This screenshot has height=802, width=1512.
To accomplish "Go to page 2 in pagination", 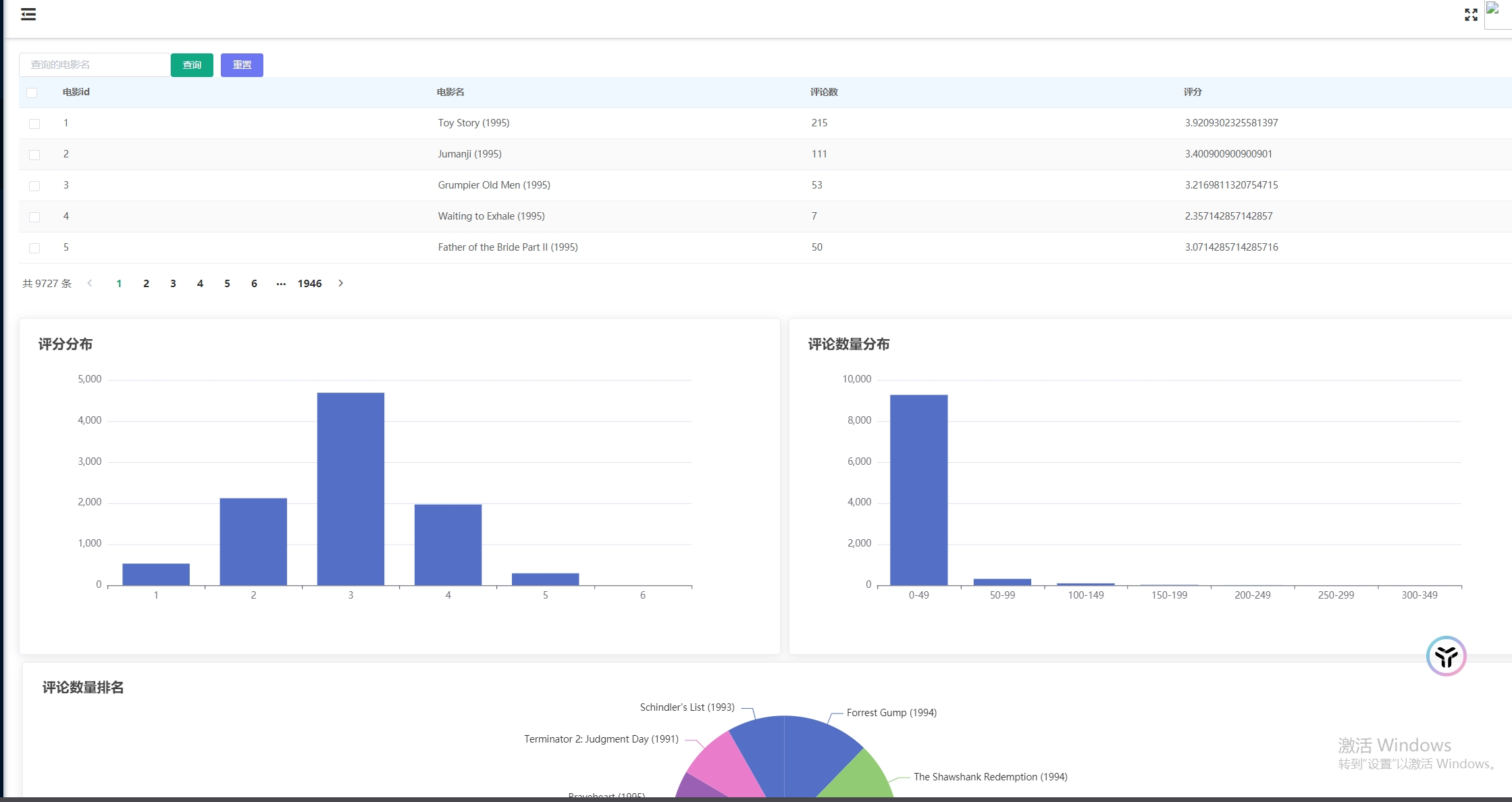I will (x=146, y=283).
